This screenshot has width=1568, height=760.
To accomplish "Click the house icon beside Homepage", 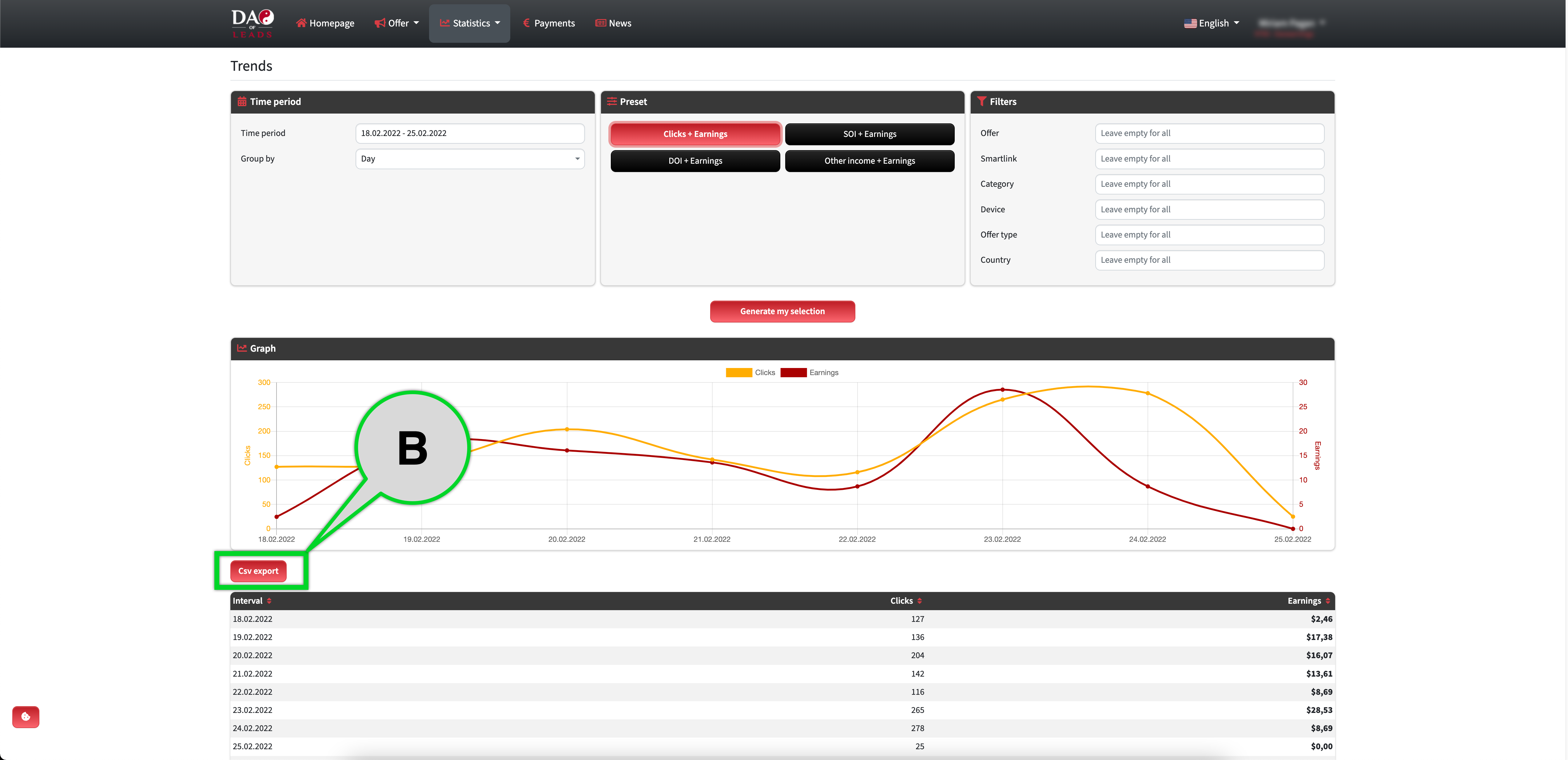I will (301, 23).
